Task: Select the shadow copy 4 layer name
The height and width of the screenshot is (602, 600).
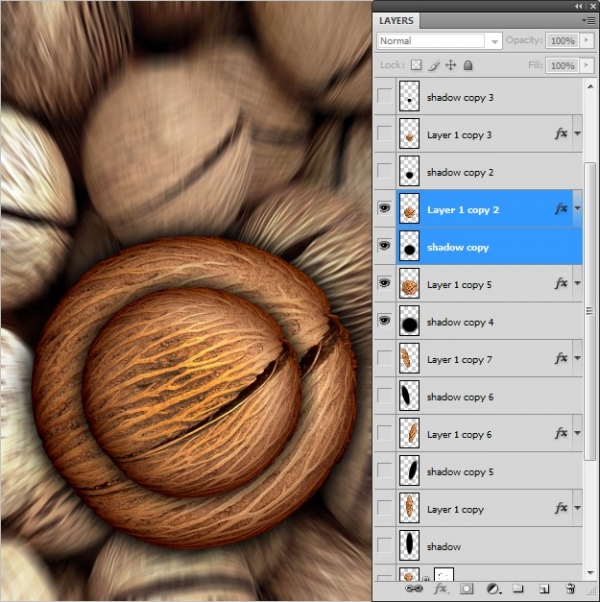Action: coord(460,322)
